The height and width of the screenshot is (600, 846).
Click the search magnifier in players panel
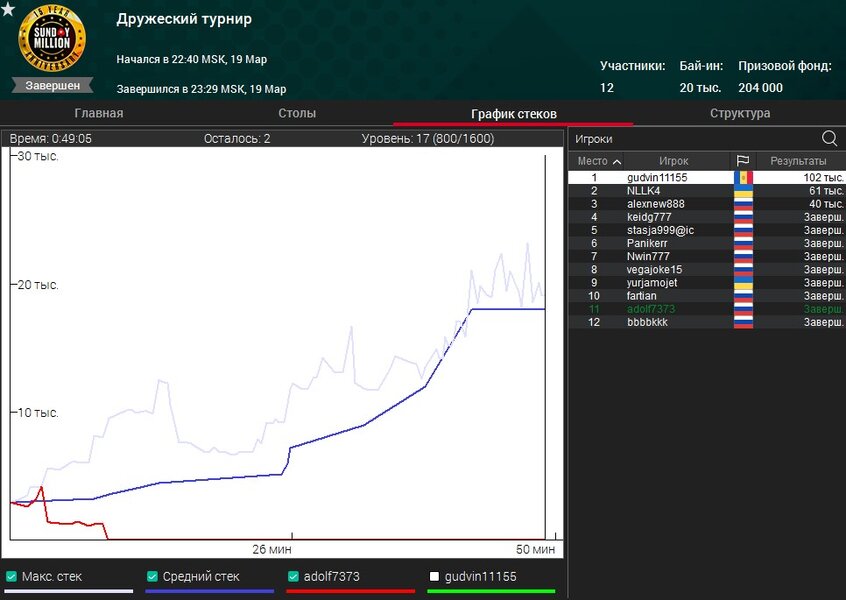(x=829, y=139)
